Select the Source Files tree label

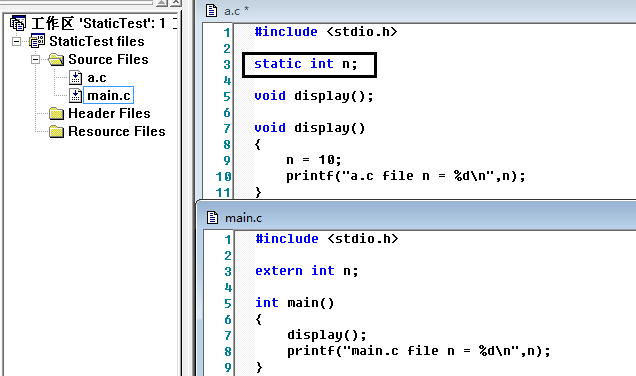108,59
